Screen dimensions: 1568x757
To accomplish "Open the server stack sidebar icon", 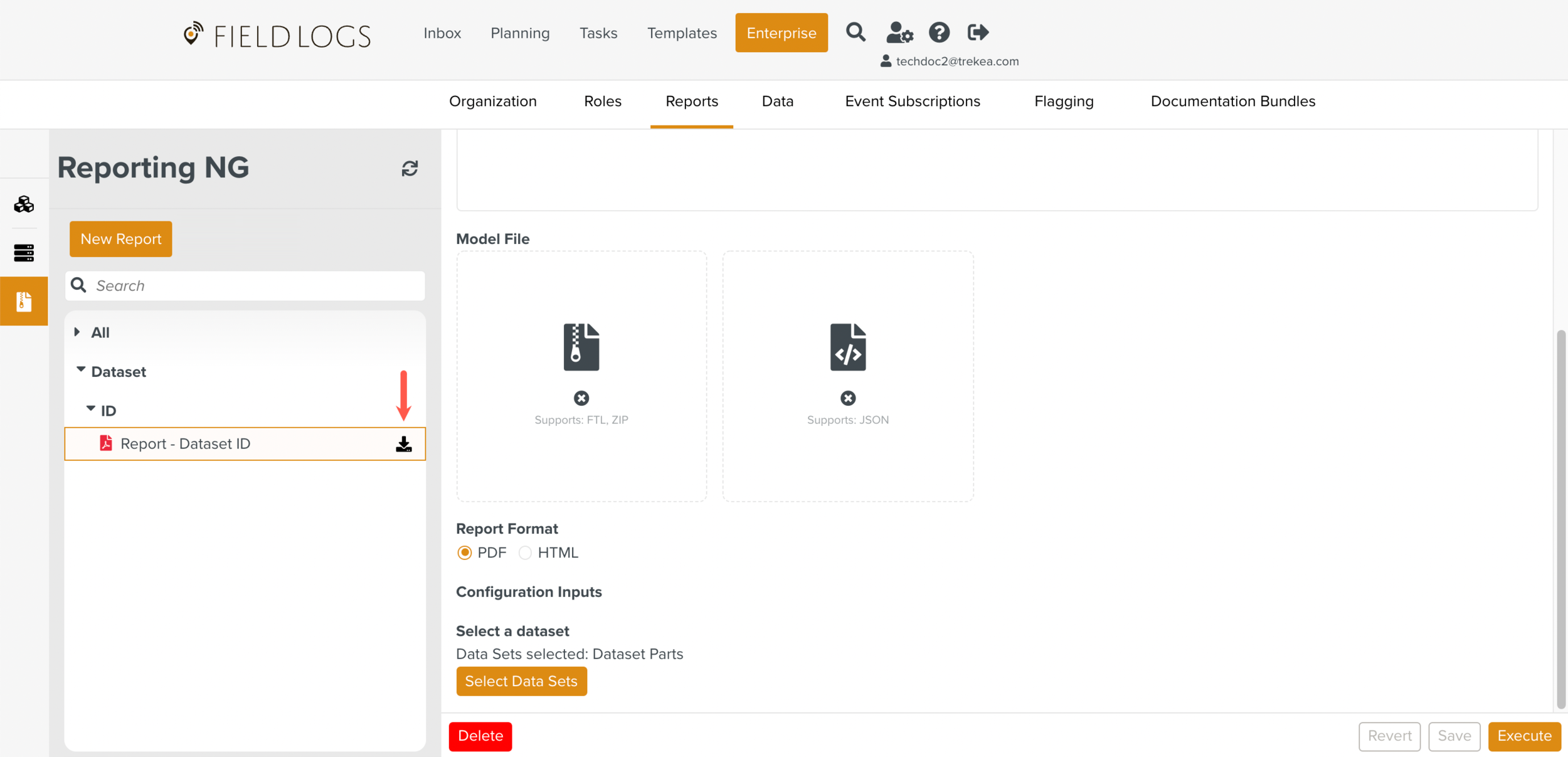I will [x=24, y=253].
